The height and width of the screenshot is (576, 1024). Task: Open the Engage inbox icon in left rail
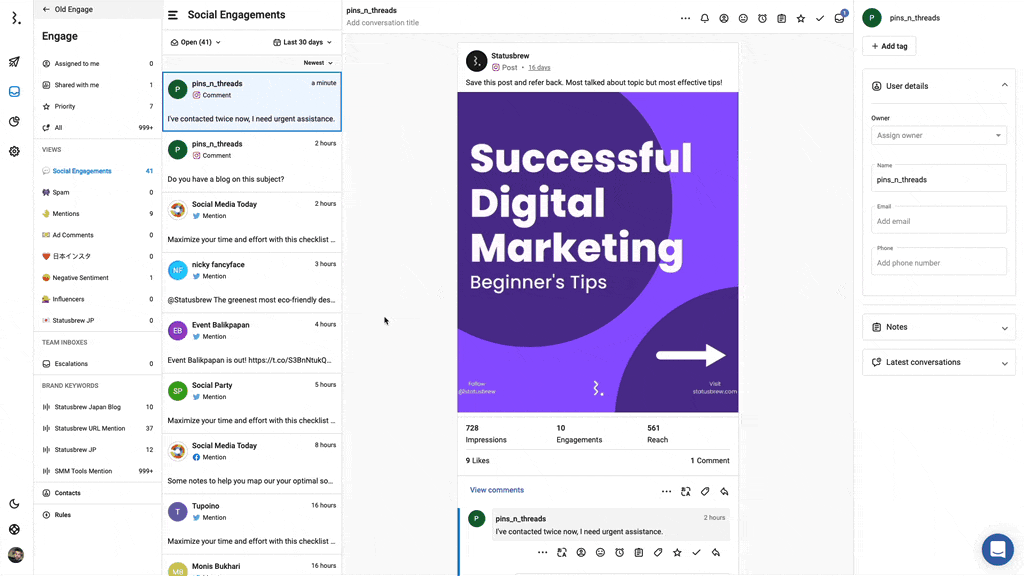point(14,91)
